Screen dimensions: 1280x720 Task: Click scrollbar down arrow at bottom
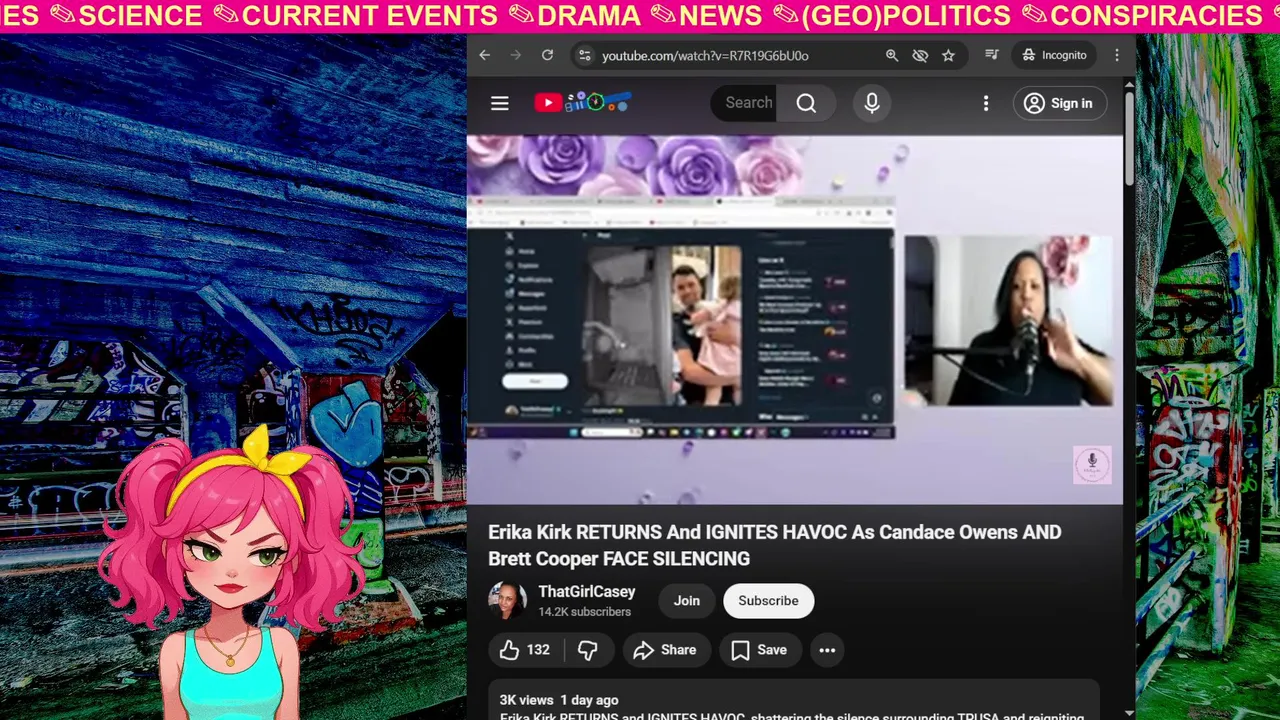point(1129,712)
